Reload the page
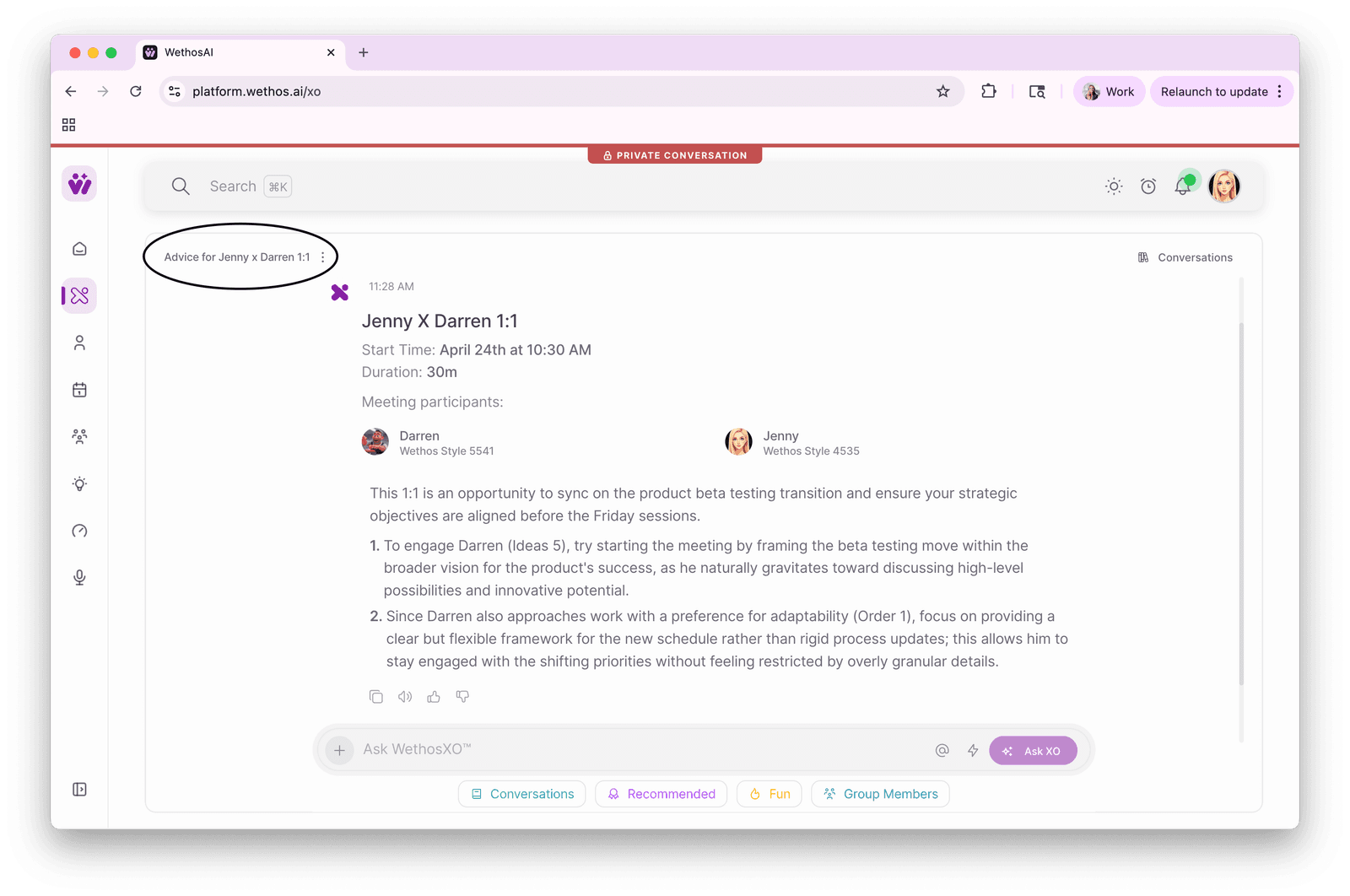 (x=136, y=91)
